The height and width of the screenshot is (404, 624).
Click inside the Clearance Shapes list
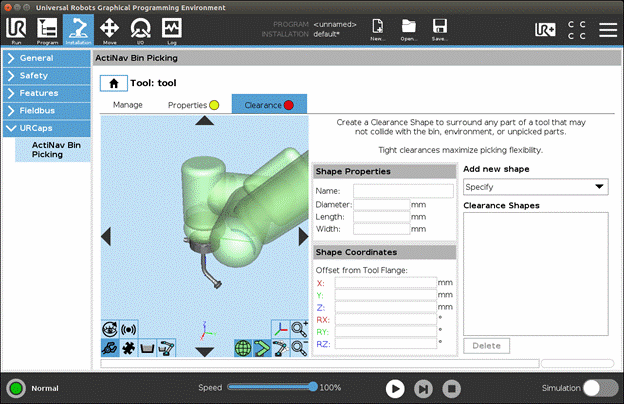click(x=536, y=274)
